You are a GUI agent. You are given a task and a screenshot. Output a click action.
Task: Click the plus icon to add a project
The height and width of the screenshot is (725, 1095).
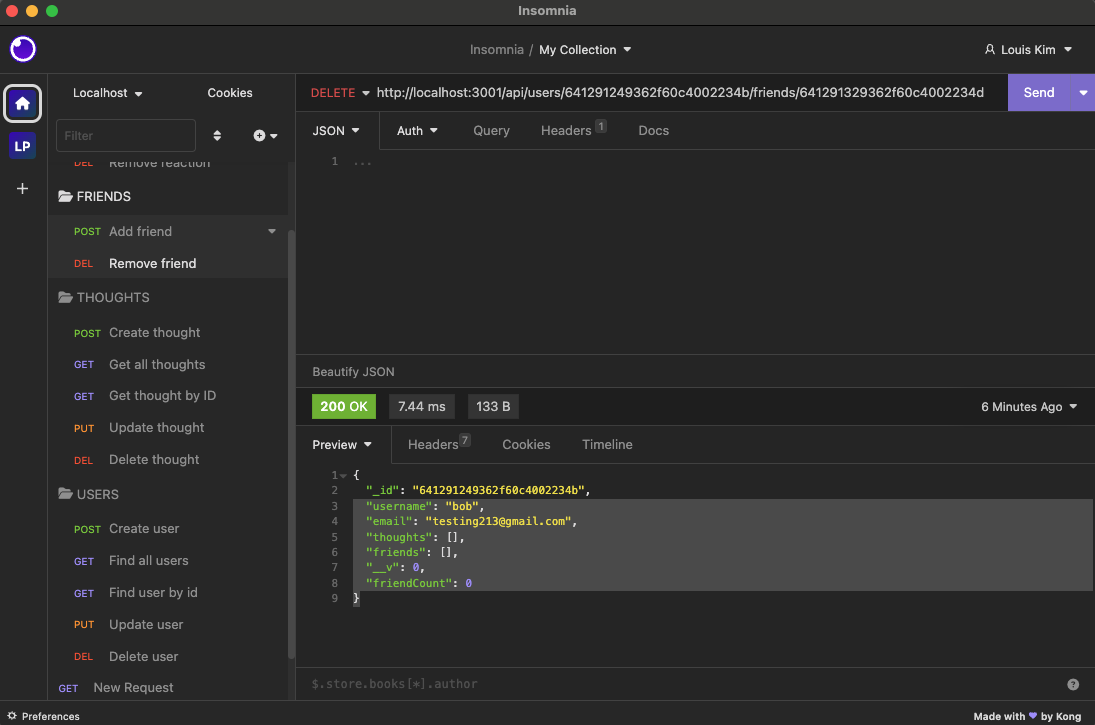22,188
